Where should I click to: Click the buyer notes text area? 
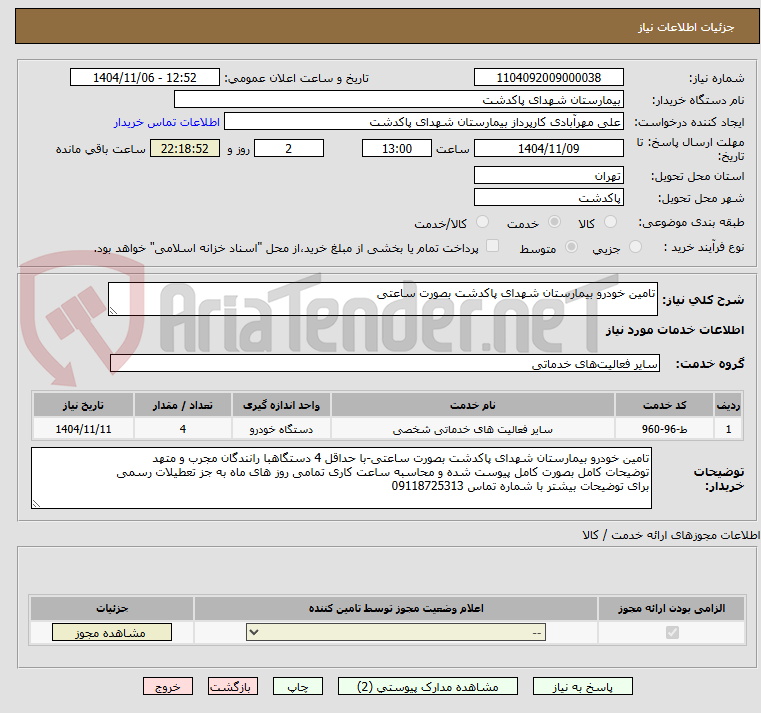pos(341,478)
